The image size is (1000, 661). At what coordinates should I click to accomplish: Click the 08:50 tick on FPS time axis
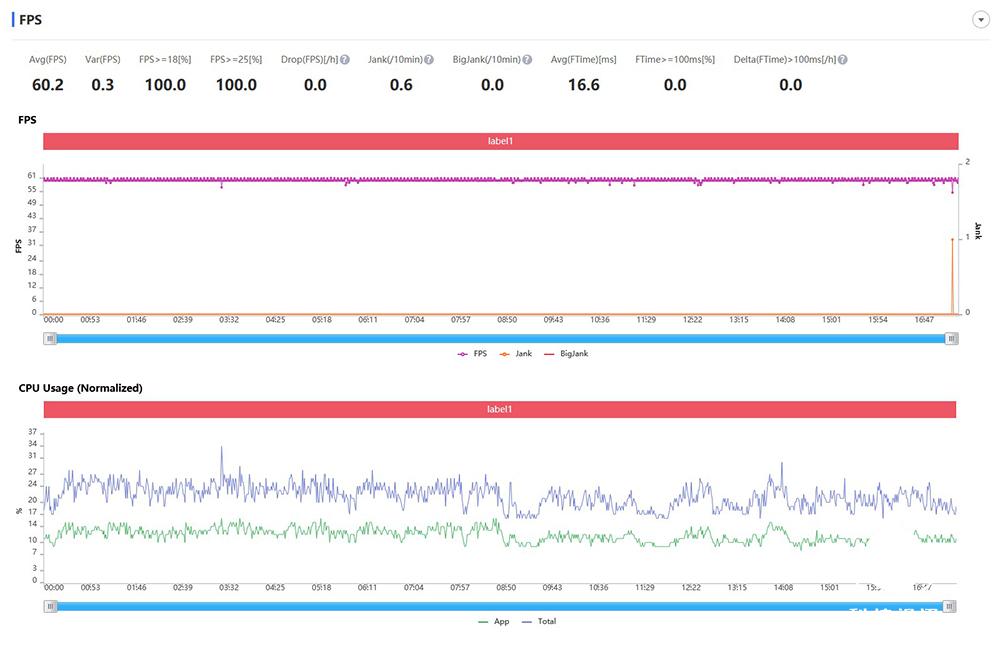point(507,320)
